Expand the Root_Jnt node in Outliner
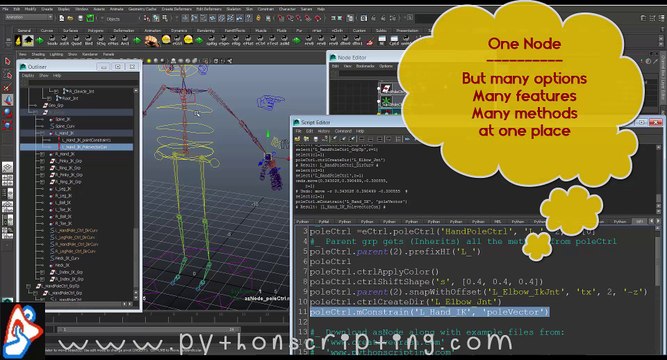Screen dimensions: 667x360 49,98
